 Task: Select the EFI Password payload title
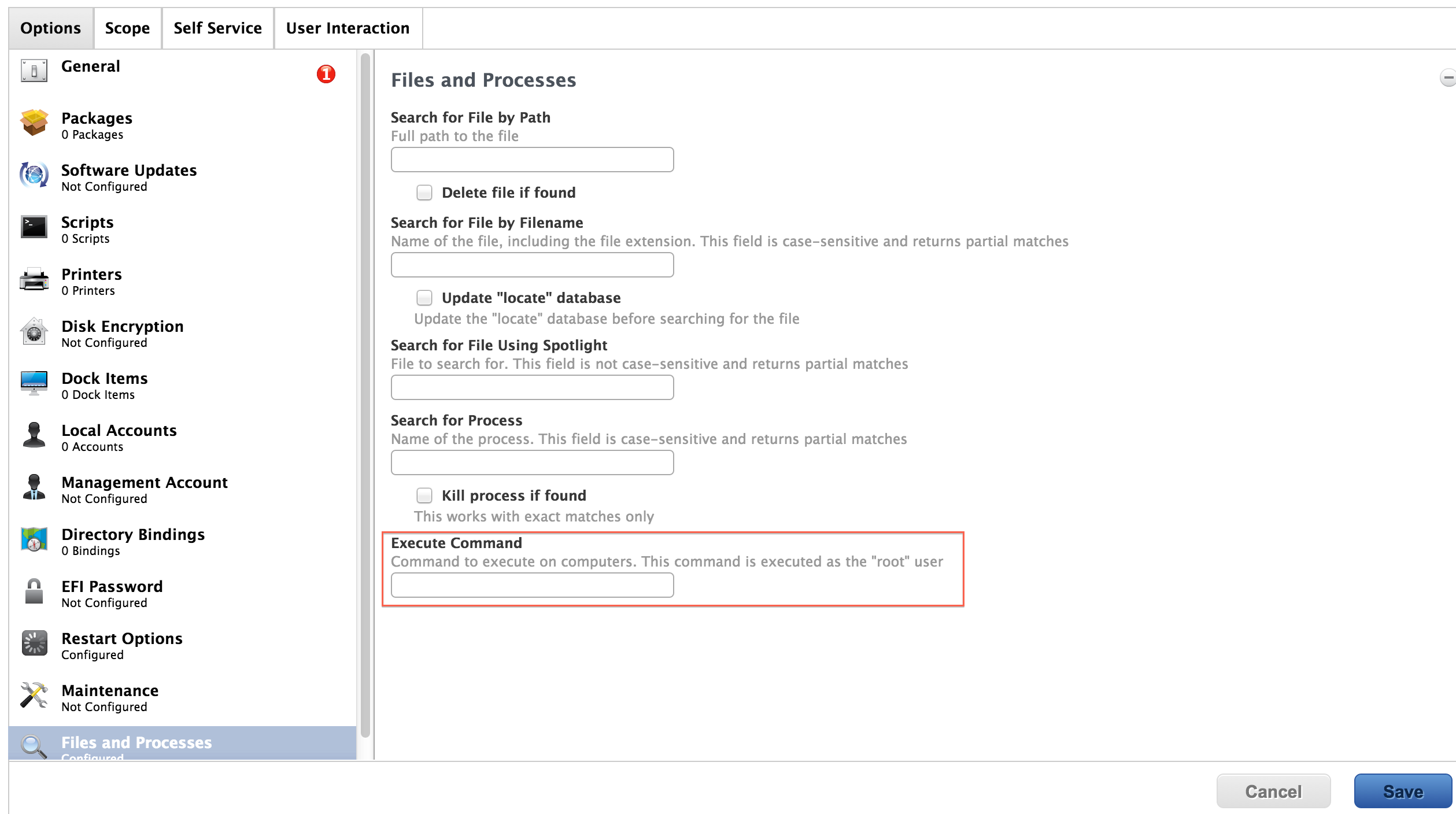tap(112, 587)
